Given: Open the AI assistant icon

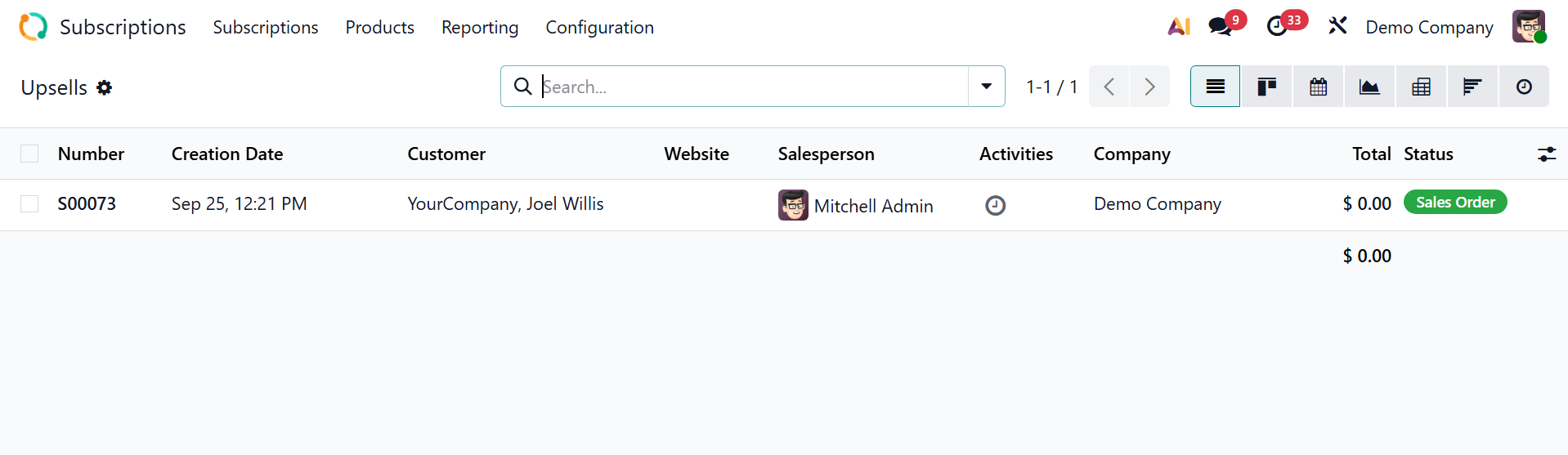Looking at the screenshot, I should [x=1178, y=27].
